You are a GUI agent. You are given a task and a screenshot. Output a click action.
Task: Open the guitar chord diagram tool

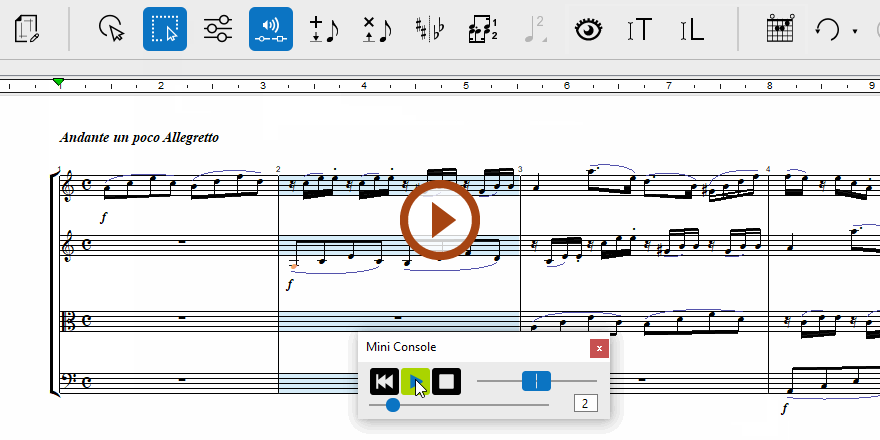(781, 28)
